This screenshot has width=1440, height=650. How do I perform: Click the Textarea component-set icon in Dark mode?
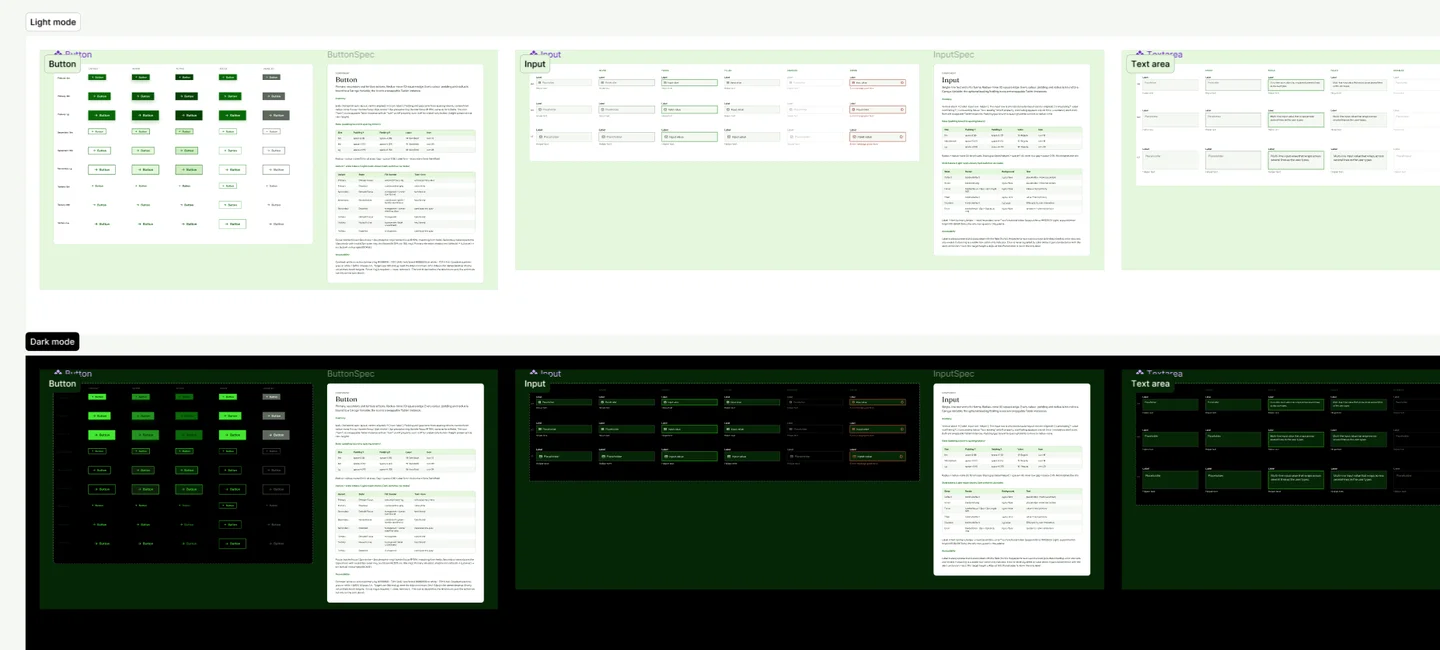tap(1141, 374)
